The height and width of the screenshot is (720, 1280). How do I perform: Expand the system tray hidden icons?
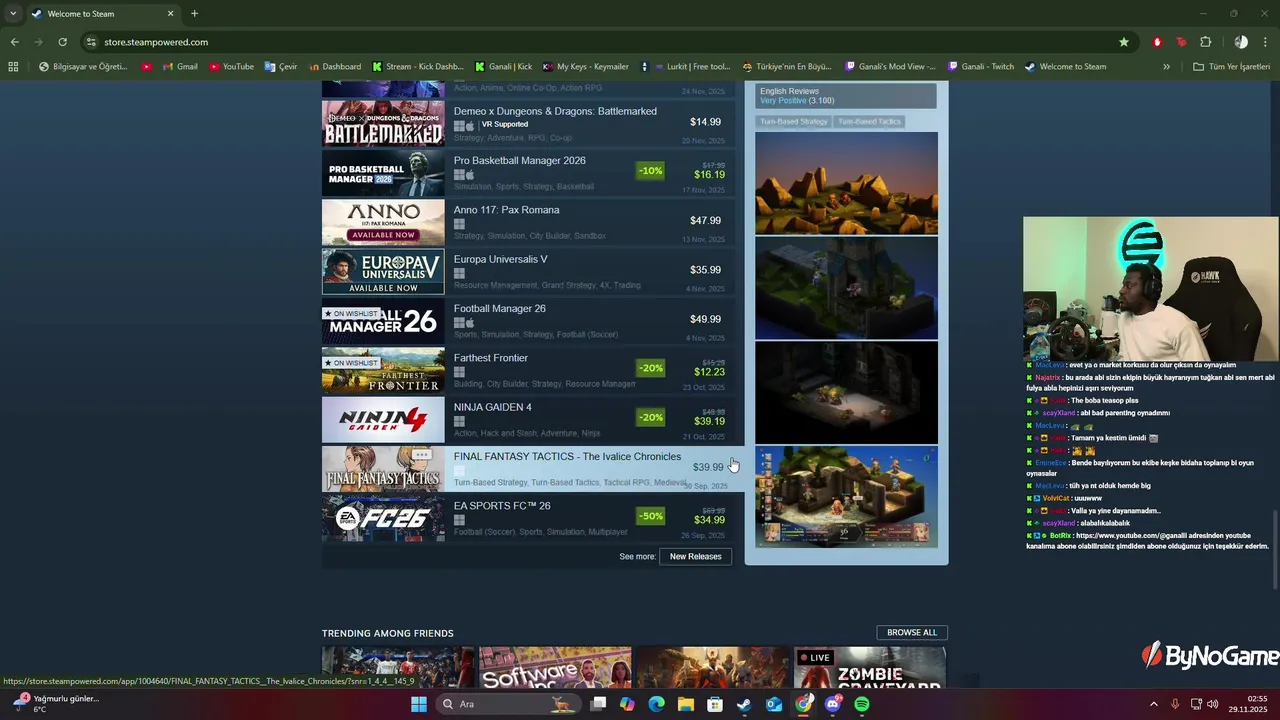[x=1153, y=704]
